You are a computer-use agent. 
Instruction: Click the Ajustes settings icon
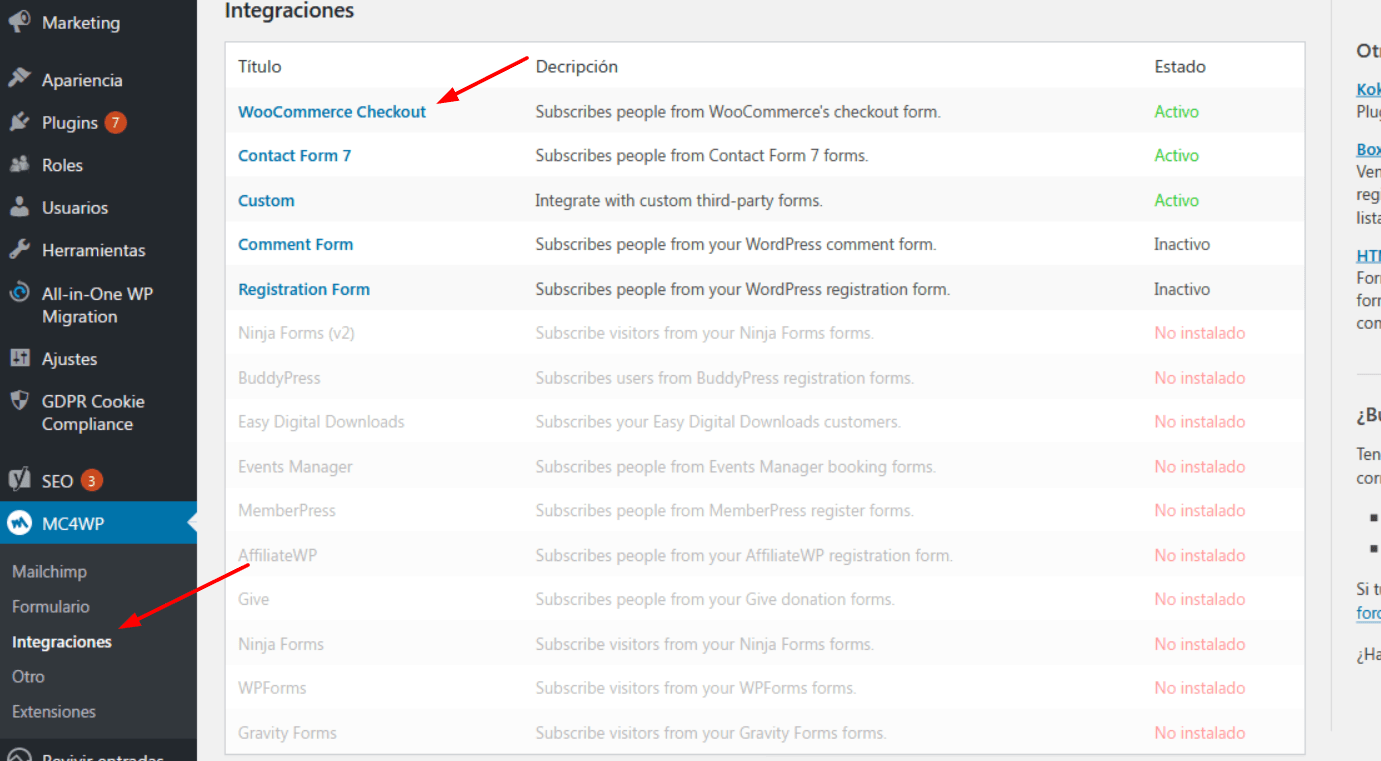coord(19,358)
